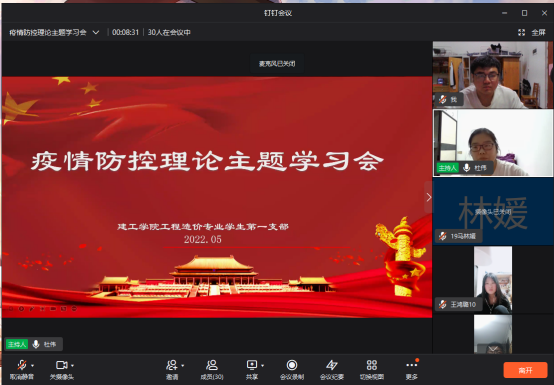Click the orange 离开 leave button
Viewport: 554px width, 385px height.
click(x=525, y=370)
